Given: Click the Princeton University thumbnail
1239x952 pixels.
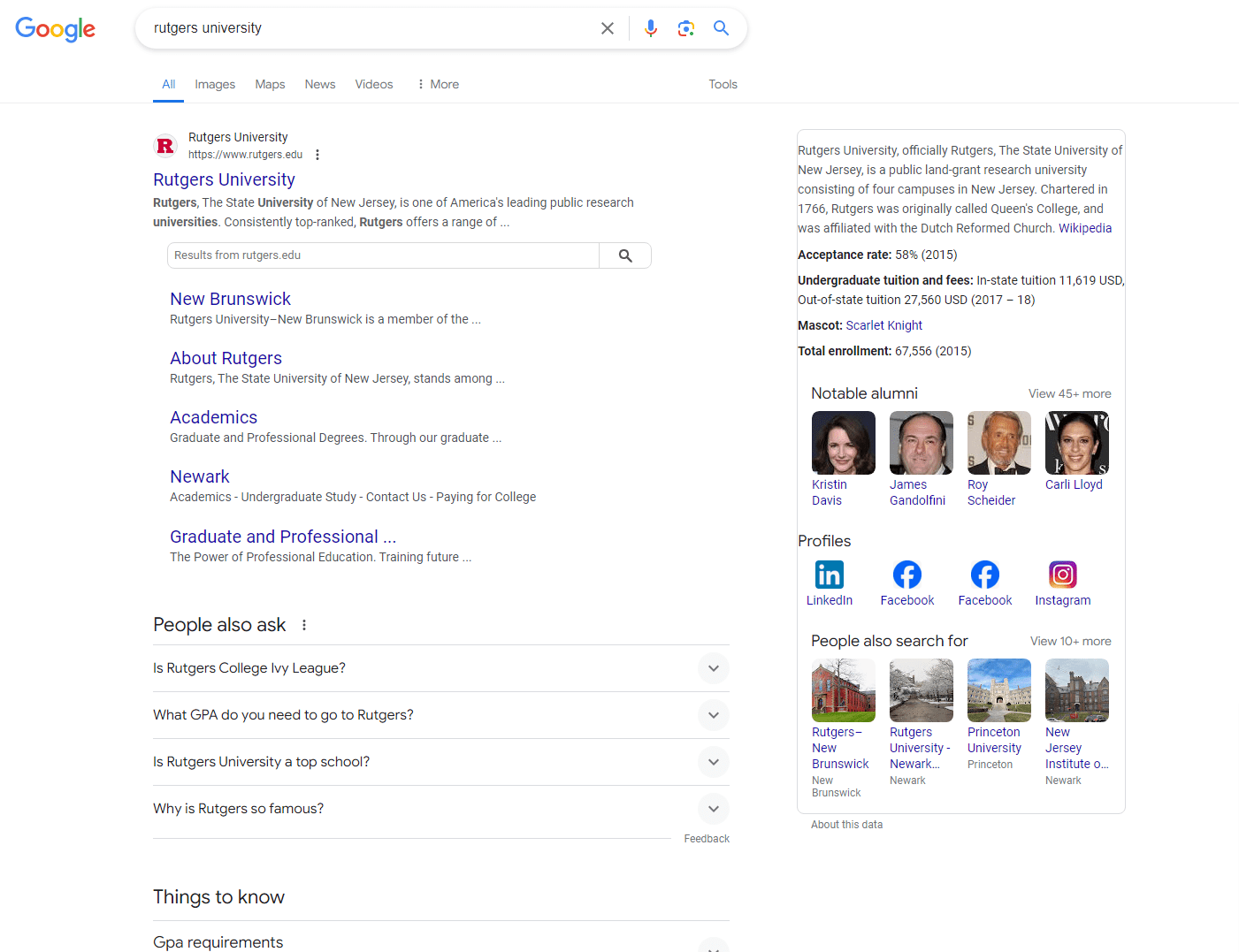Looking at the screenshot, I should (998, 690).
